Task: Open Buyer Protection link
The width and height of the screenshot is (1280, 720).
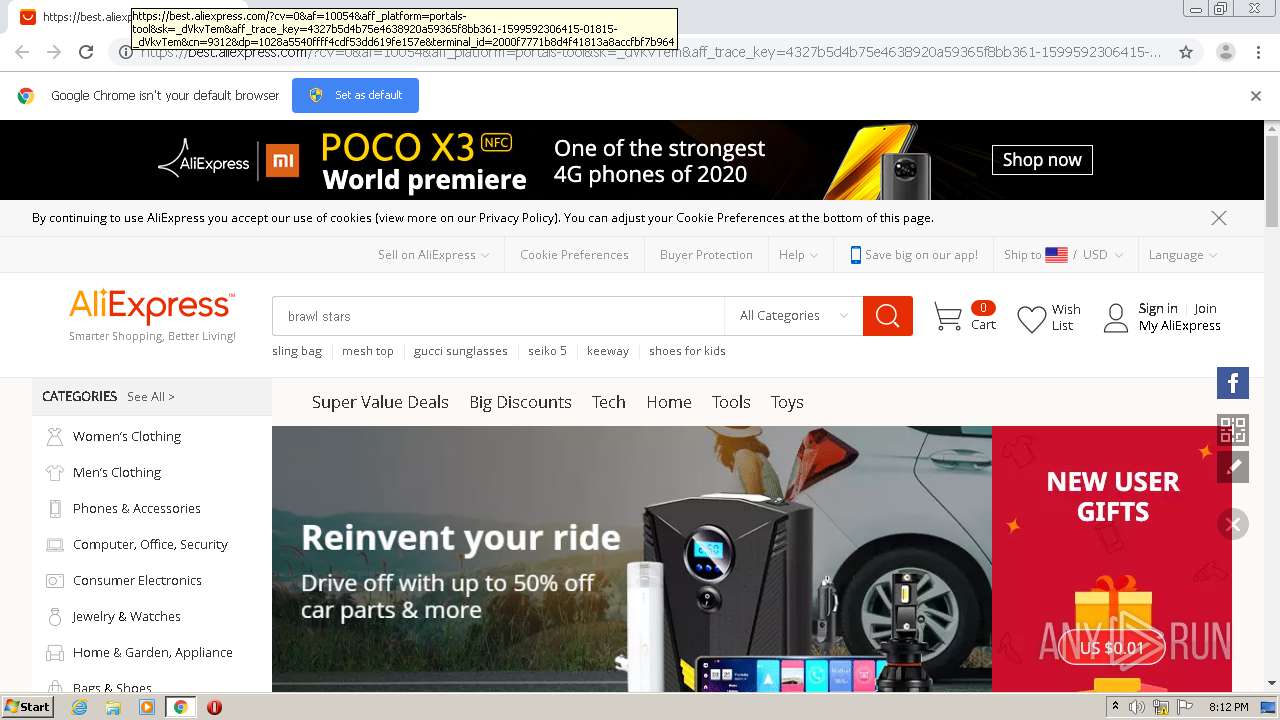Action: coord(706,255)
